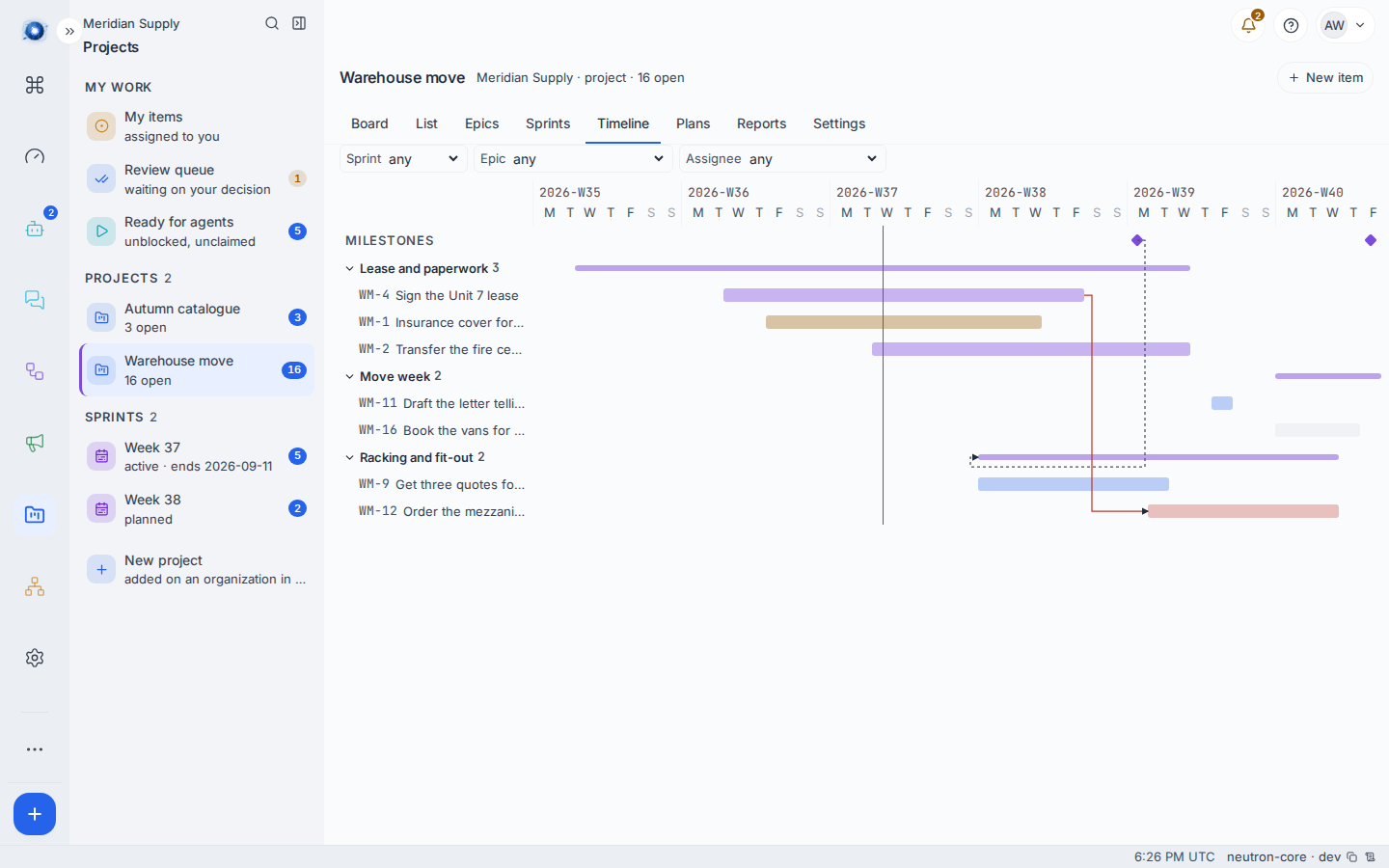Expand the left rail chevron button

click(69, 32)
